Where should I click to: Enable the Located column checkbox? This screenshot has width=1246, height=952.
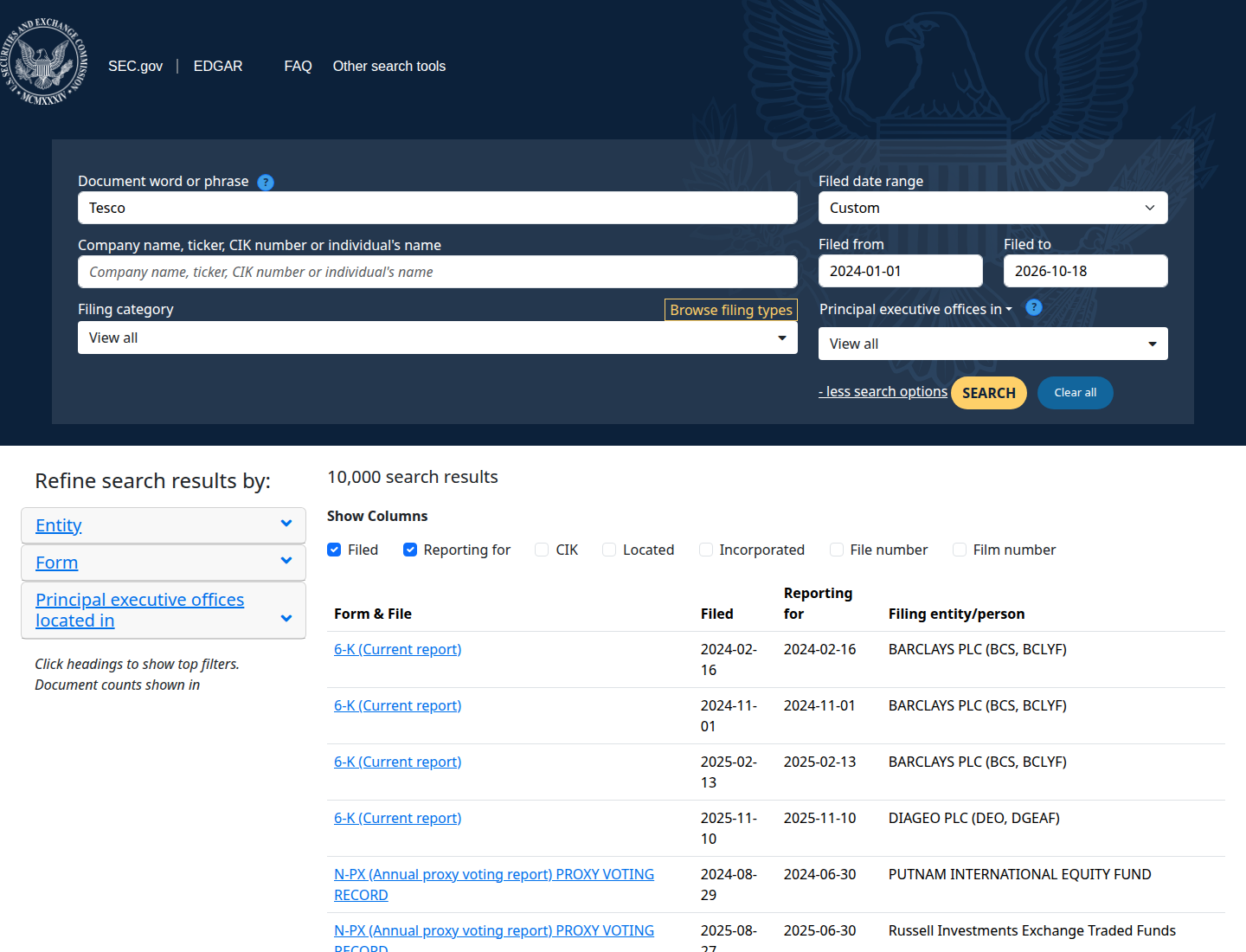[x=609, y=550]
